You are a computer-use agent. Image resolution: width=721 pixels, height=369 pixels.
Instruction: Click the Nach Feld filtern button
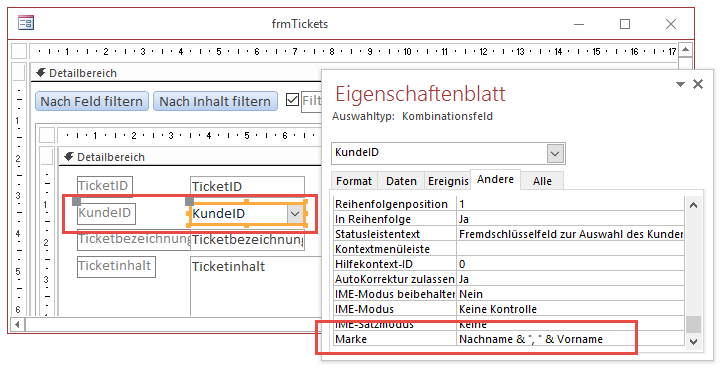pyautogui.click(x=92, y=101)
